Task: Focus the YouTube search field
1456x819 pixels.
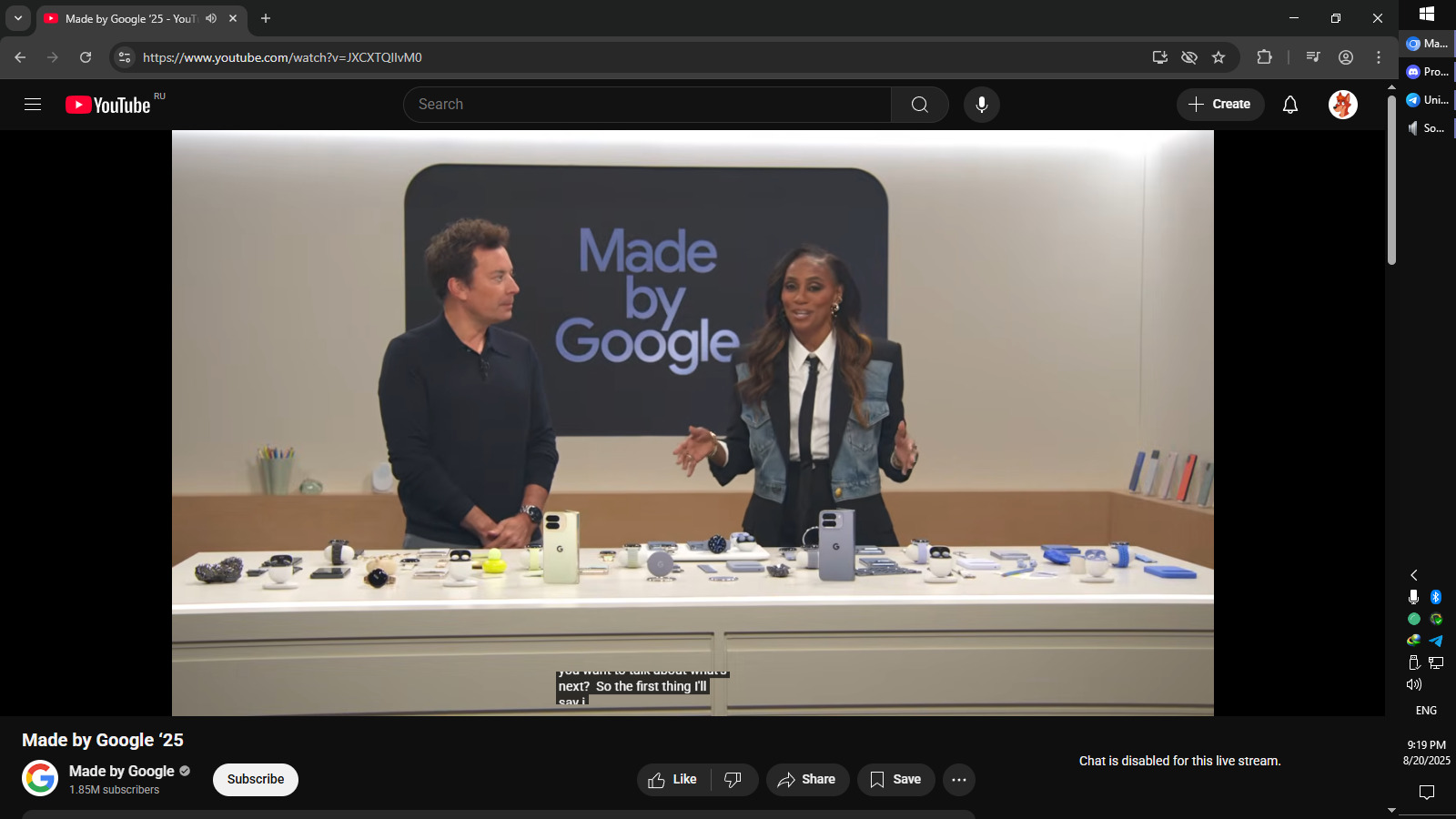Action: pos(647,105)
